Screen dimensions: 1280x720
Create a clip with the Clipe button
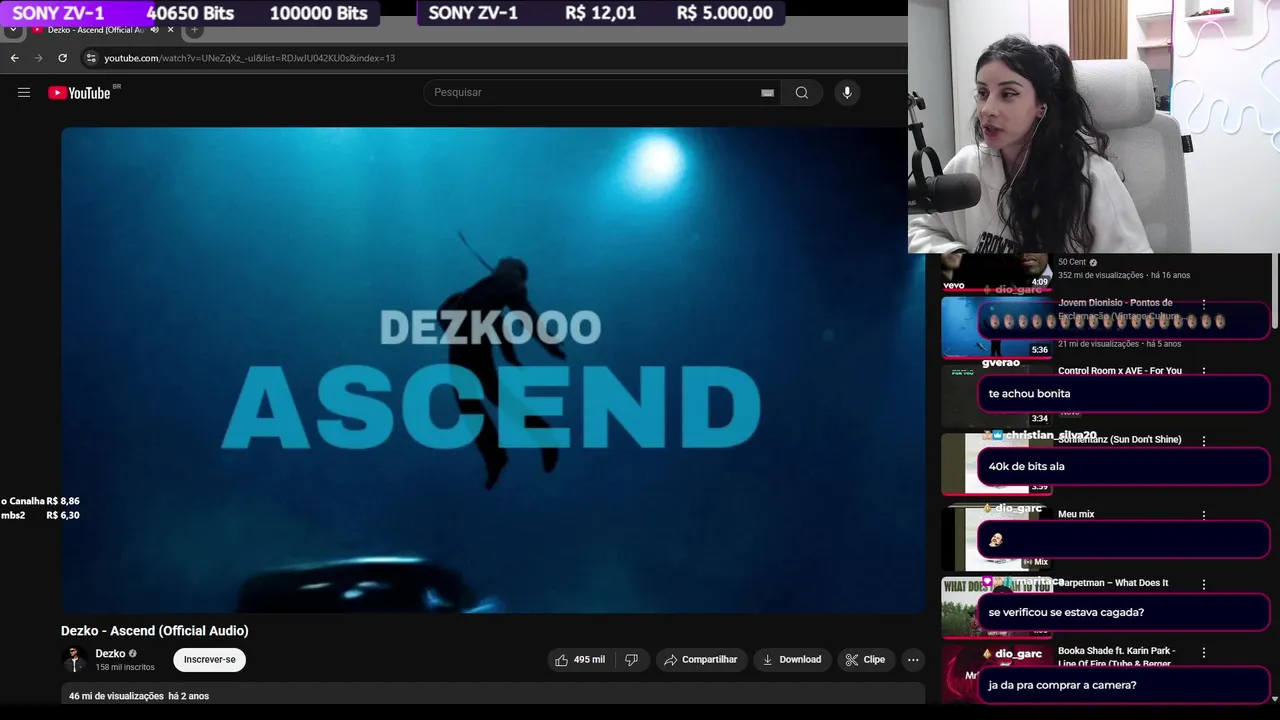pyautogui.click(x=865, y=660)
